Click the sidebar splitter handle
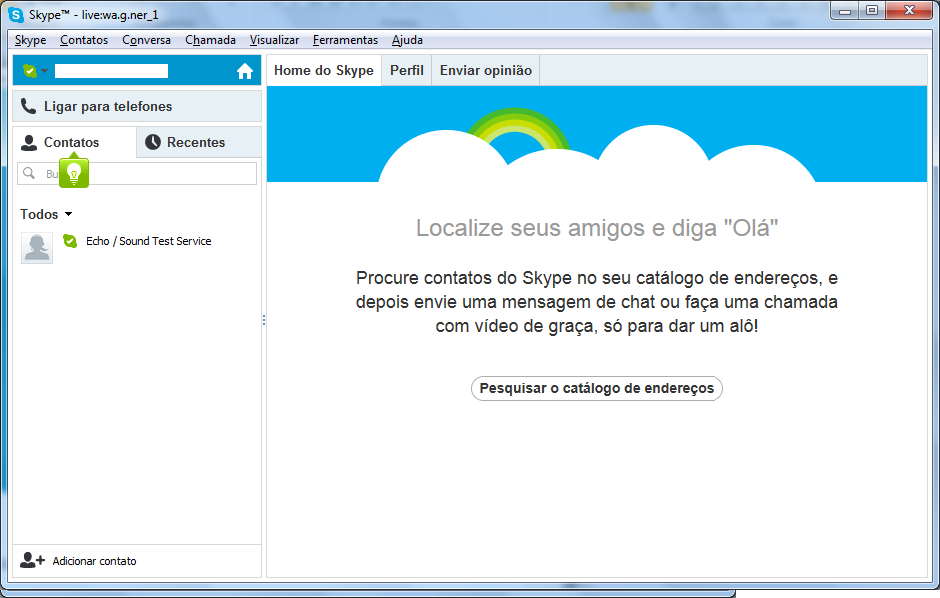940x598 pixels. (264, 320)
